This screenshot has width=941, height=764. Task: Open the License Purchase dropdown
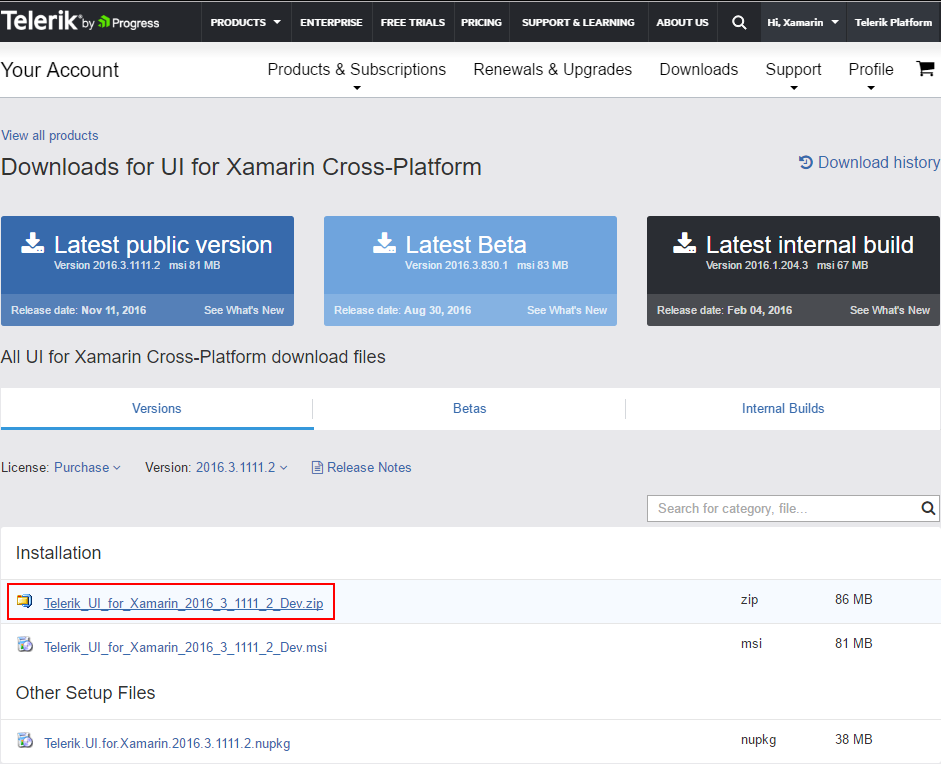[88, 468]
